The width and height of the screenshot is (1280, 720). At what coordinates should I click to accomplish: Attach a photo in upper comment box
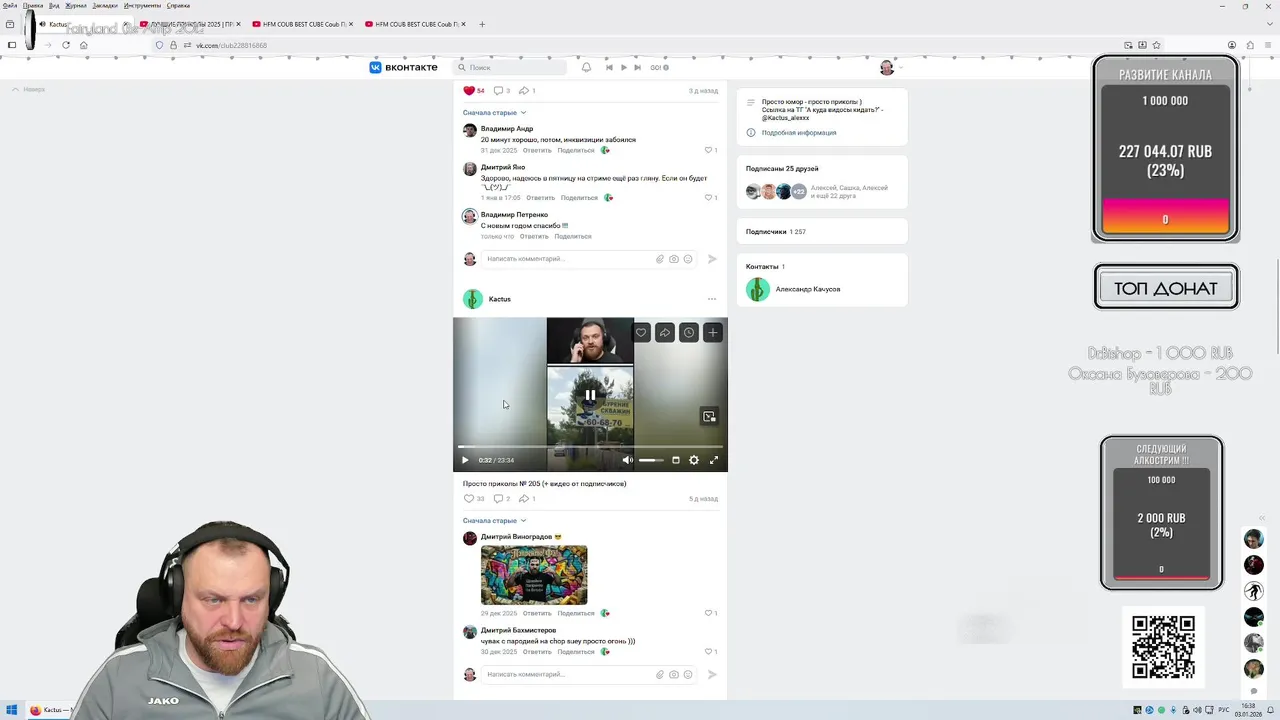click(674, 259)
